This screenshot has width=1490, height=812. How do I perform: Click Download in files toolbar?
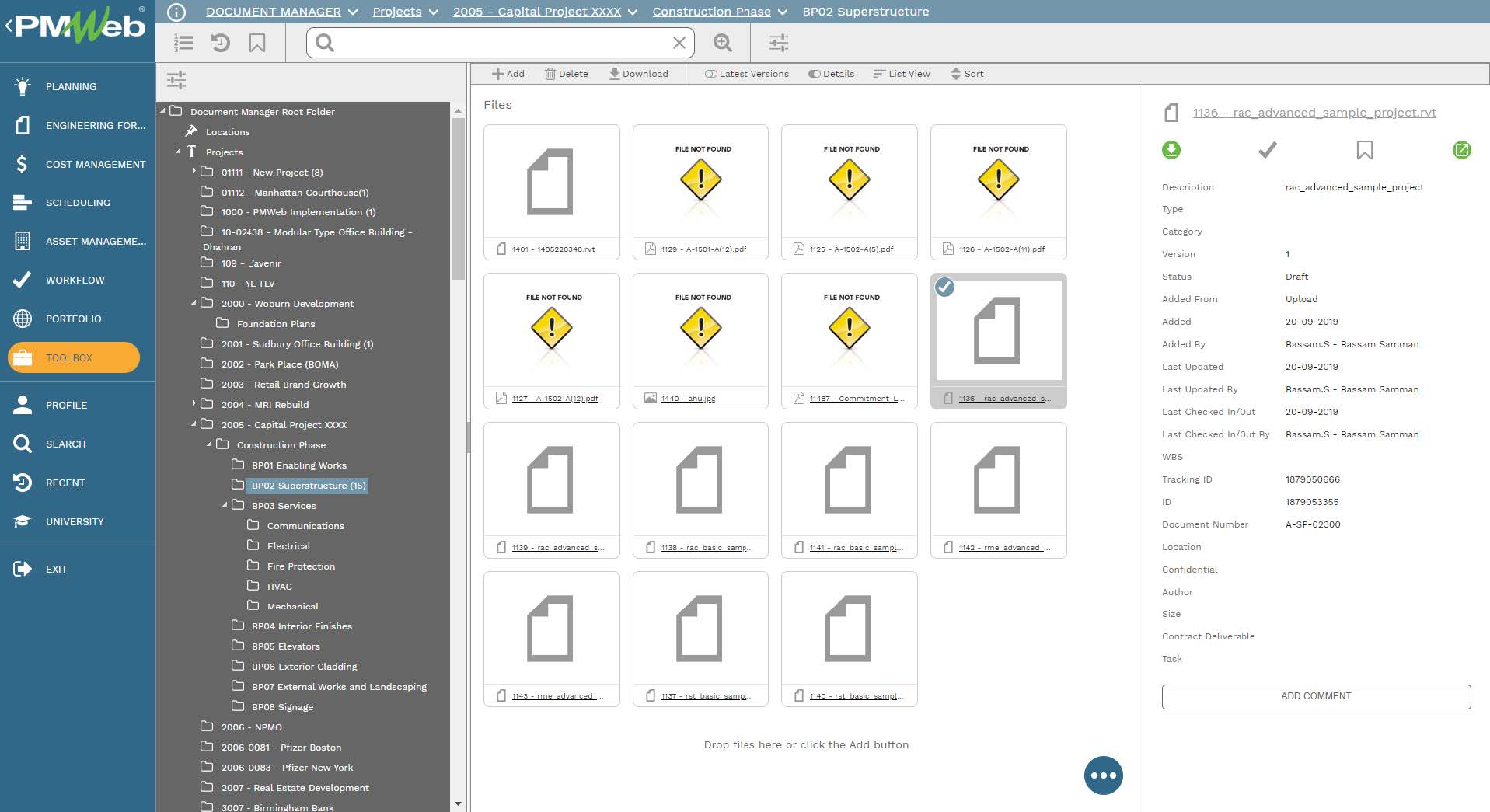coord(639,74)
